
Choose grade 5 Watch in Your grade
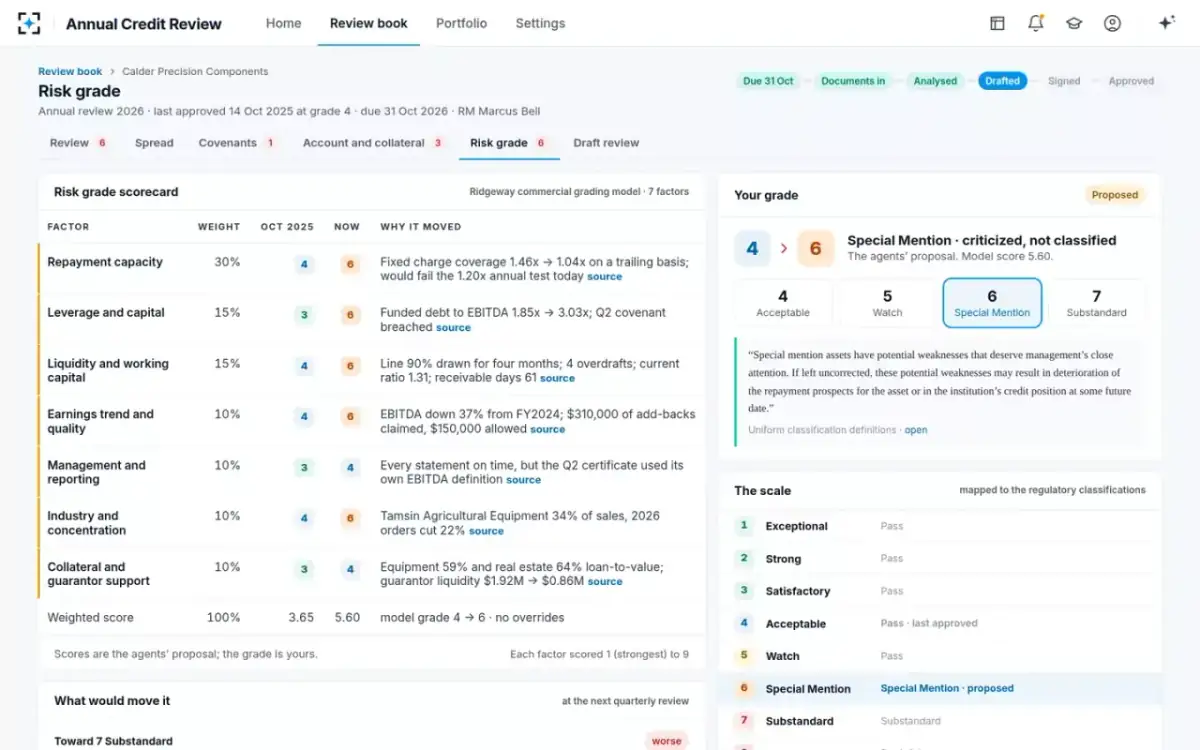[887, 303]
